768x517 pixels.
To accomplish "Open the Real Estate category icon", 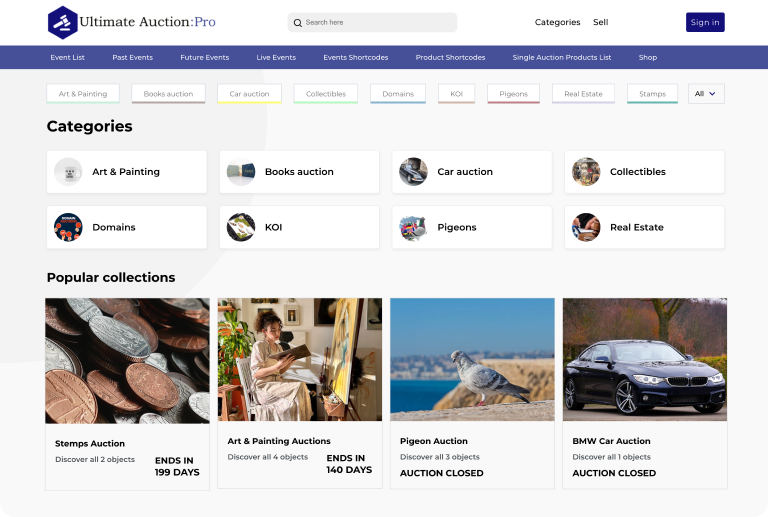I will click(x=586, y=227).
